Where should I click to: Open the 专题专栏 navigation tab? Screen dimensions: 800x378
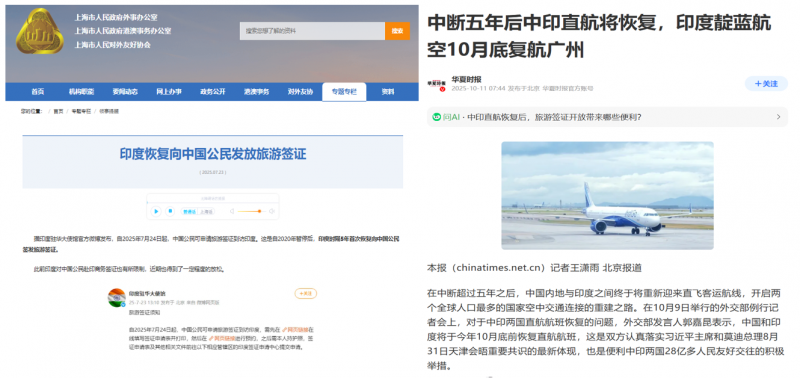344,92
